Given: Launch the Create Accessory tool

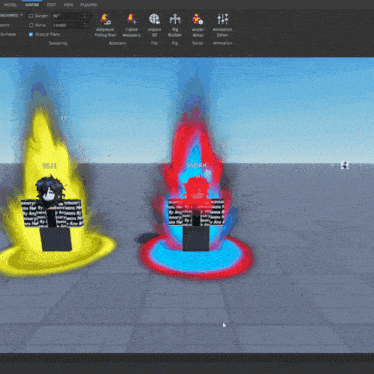Looking at the screenshot, I should tap(131, 25).
